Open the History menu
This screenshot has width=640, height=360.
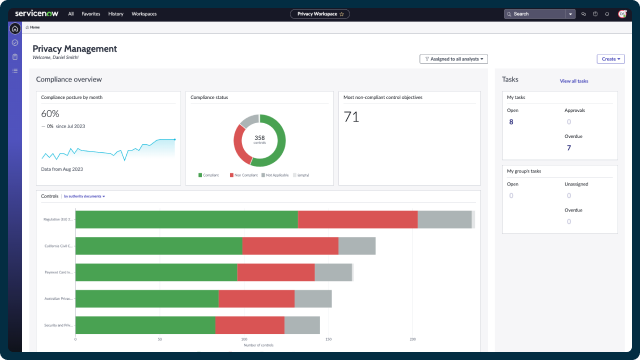pyautogui.click(x=116, y=14)
